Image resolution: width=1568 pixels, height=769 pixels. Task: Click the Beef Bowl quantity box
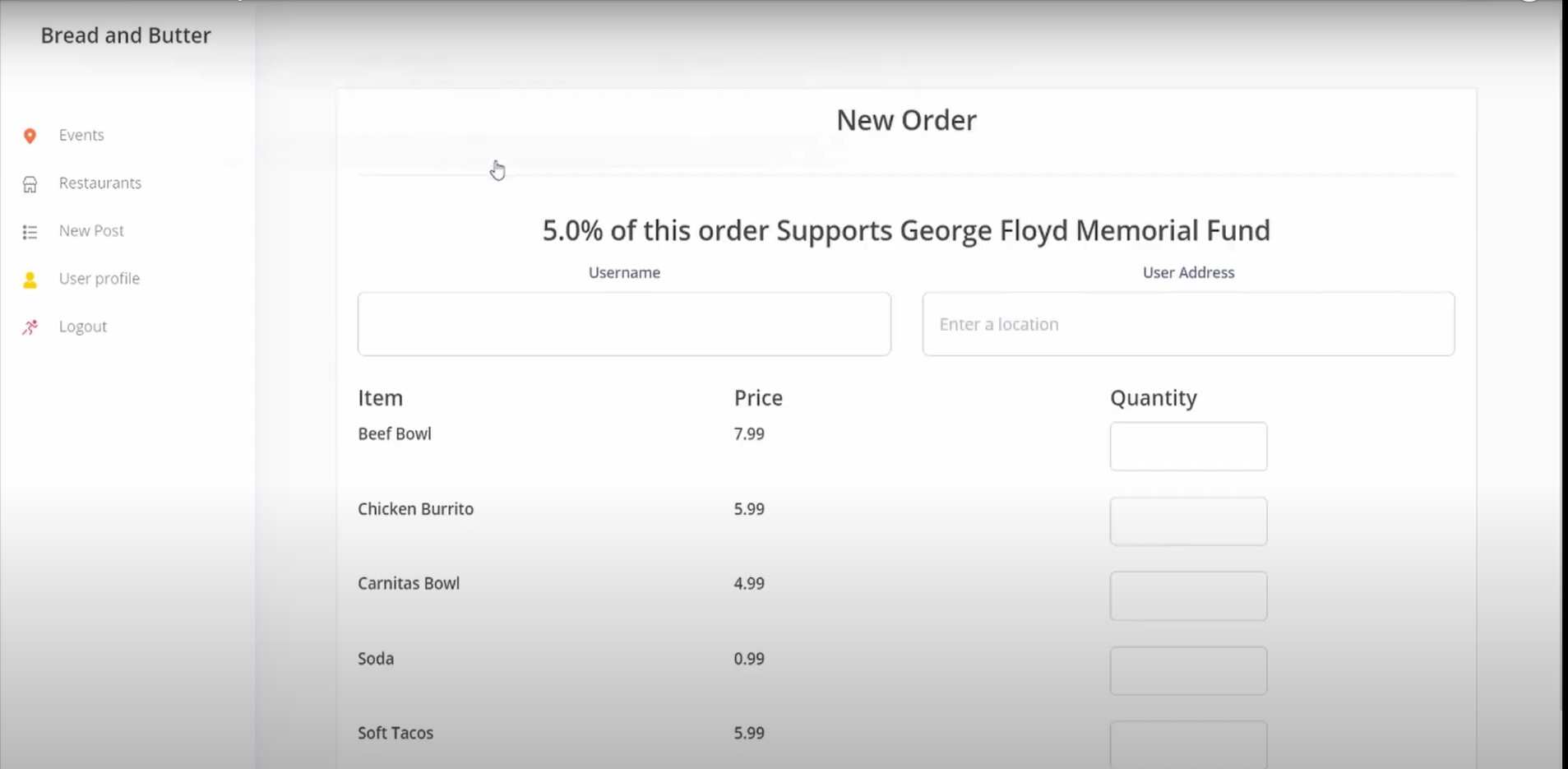point(1188,447)
